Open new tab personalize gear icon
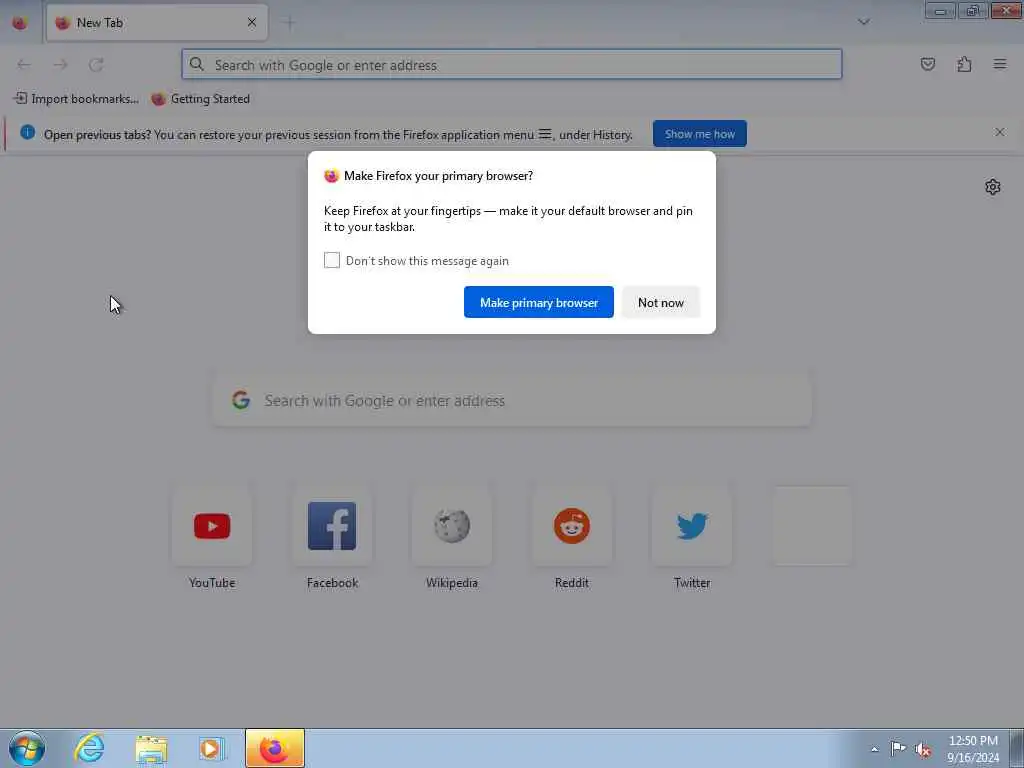1024x768 pixels. click(993, 187)
